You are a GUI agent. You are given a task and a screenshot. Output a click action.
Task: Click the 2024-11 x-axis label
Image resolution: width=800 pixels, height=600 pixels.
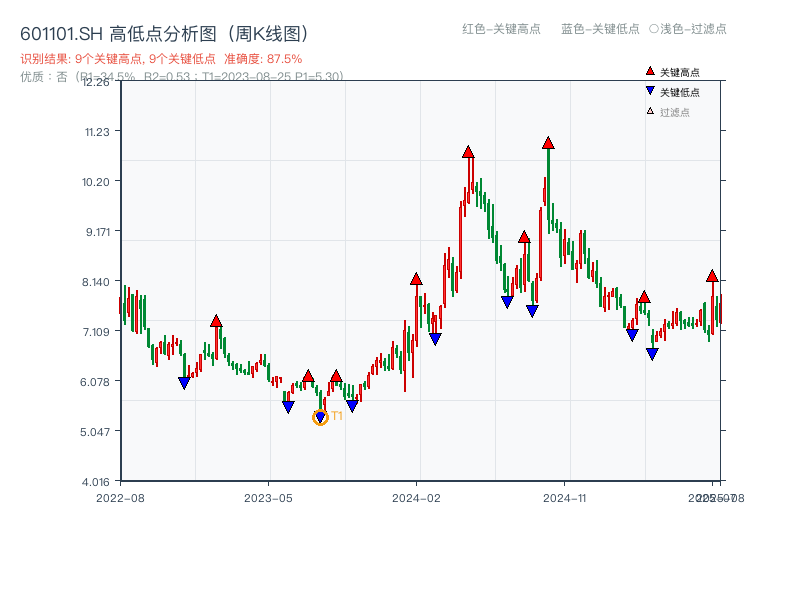565,498
